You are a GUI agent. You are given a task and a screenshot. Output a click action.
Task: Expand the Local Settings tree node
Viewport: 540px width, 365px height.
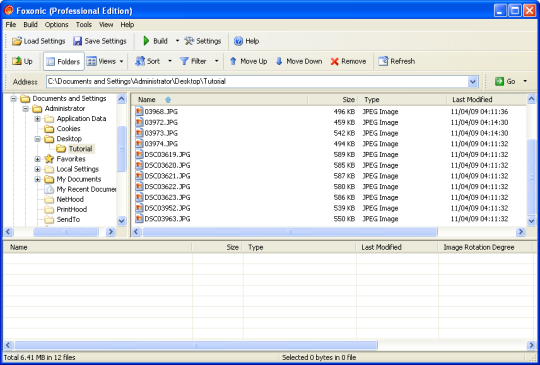click(38, 169)
